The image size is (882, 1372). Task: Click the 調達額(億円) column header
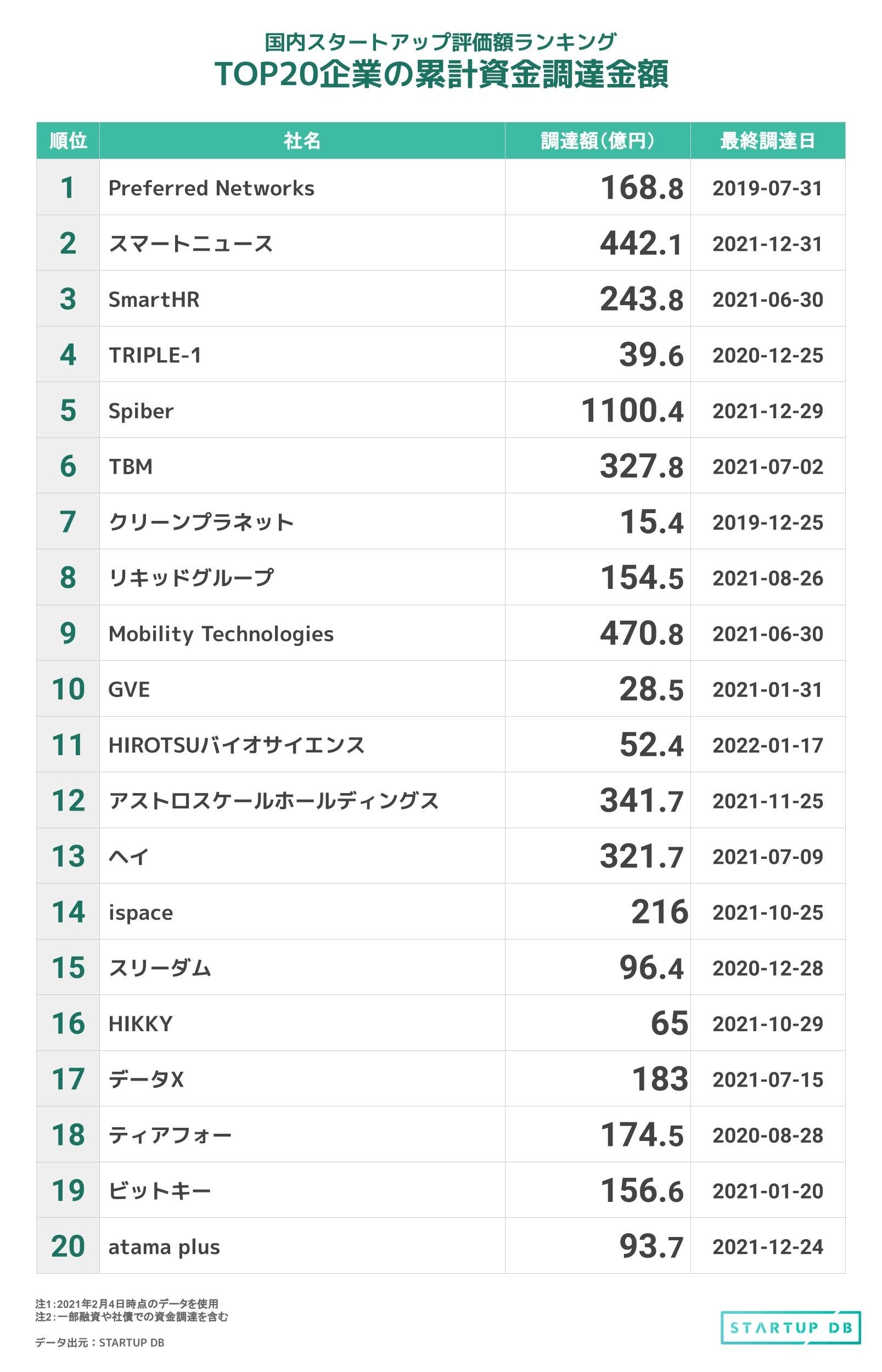pyautogui.click(x=597, y=140)
